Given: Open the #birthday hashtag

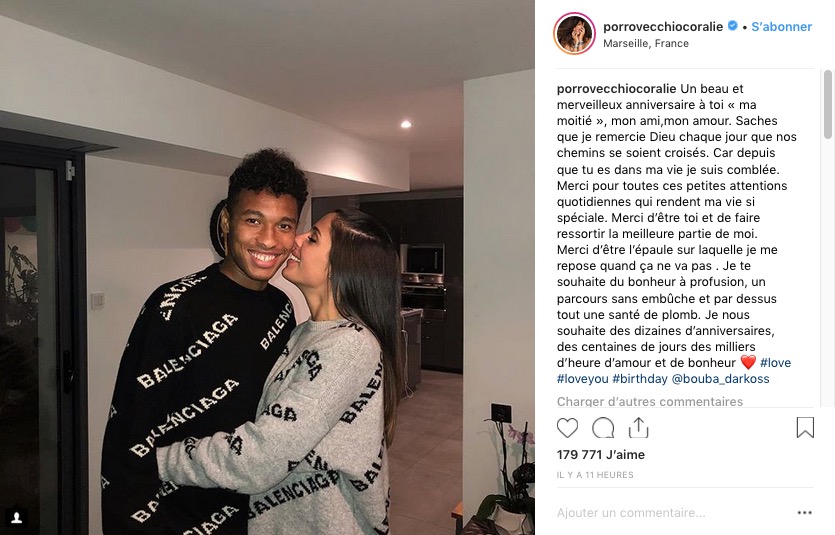Looking at the screenshot, I should [640, 379].
